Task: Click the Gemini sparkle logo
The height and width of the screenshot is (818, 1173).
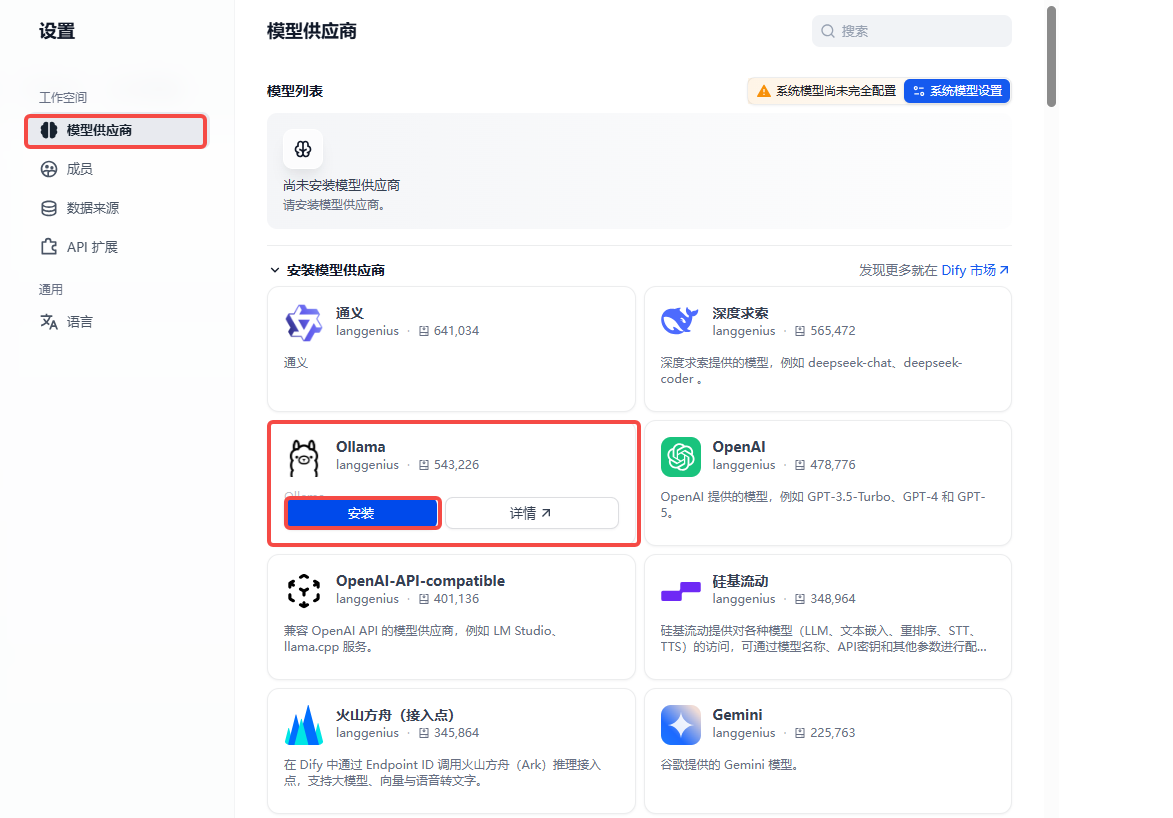Action: click(681, 725)
